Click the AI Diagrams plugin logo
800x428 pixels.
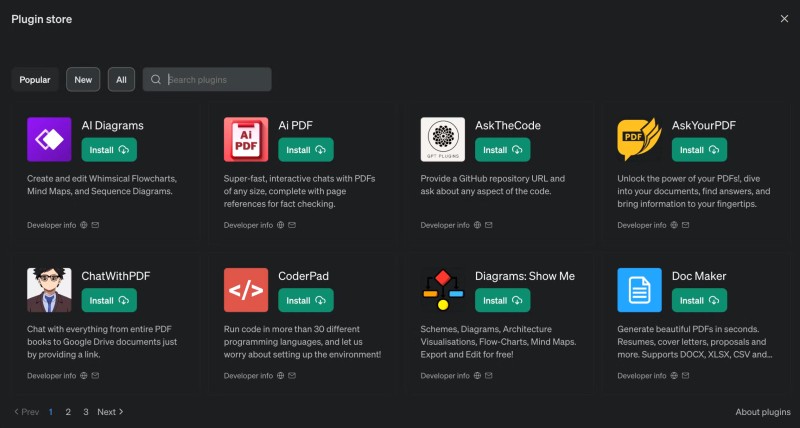(49, 139)
